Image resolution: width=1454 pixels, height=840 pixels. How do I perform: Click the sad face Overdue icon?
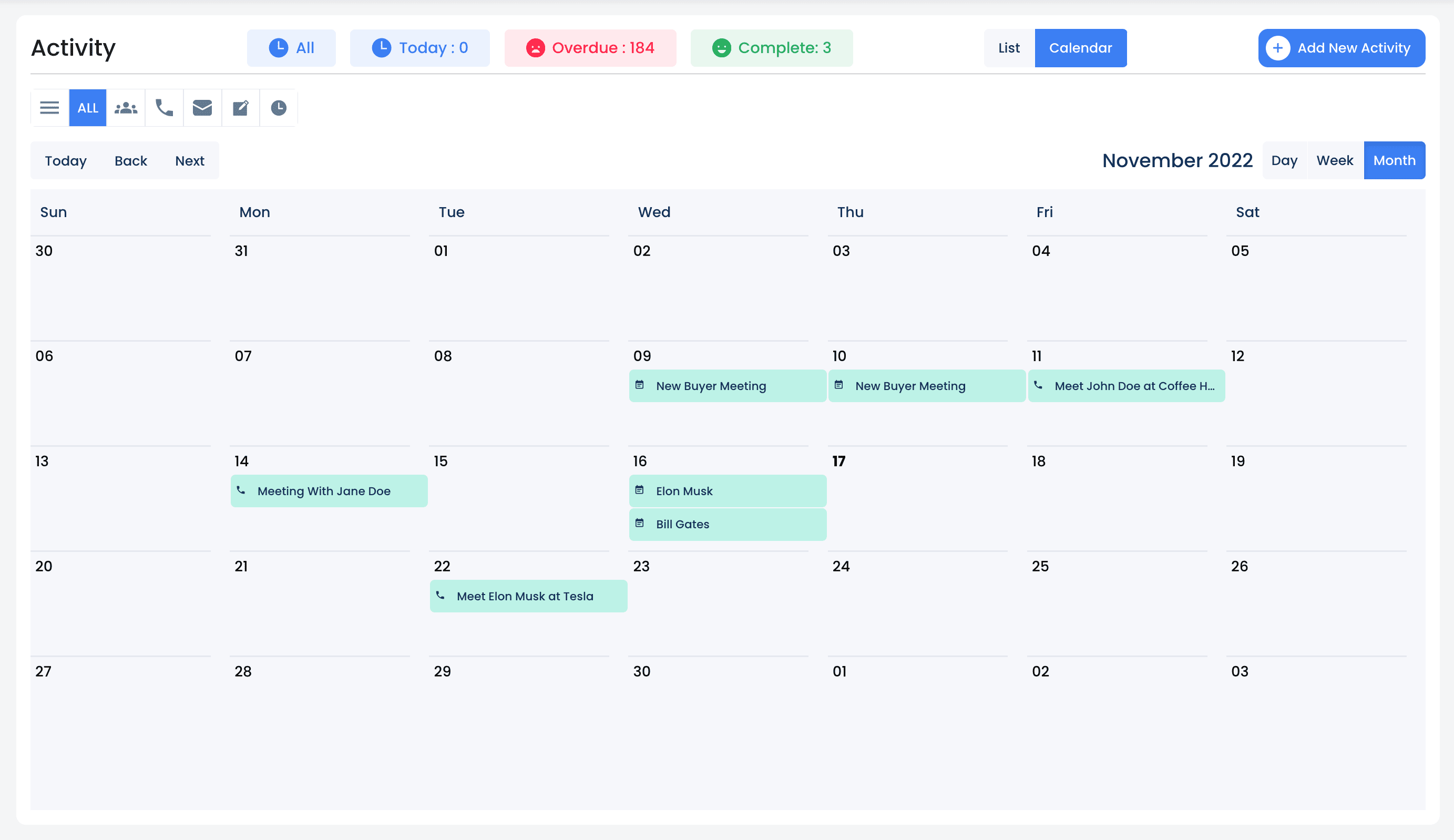click(x=535, y=48)
